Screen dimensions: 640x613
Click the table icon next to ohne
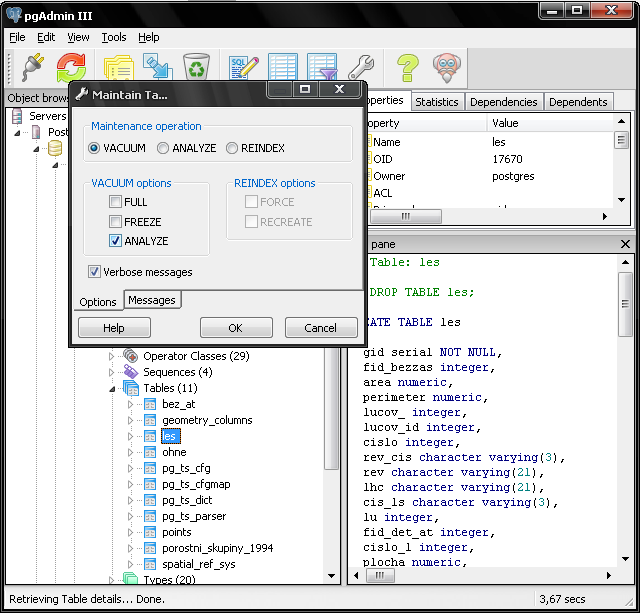coord(150,452)
